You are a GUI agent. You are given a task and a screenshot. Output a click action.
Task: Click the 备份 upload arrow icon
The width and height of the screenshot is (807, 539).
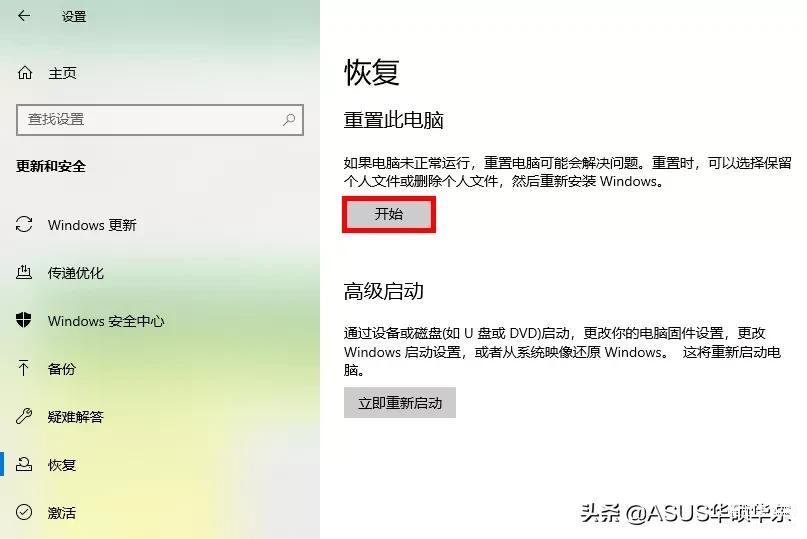click(x=24, y=368)
